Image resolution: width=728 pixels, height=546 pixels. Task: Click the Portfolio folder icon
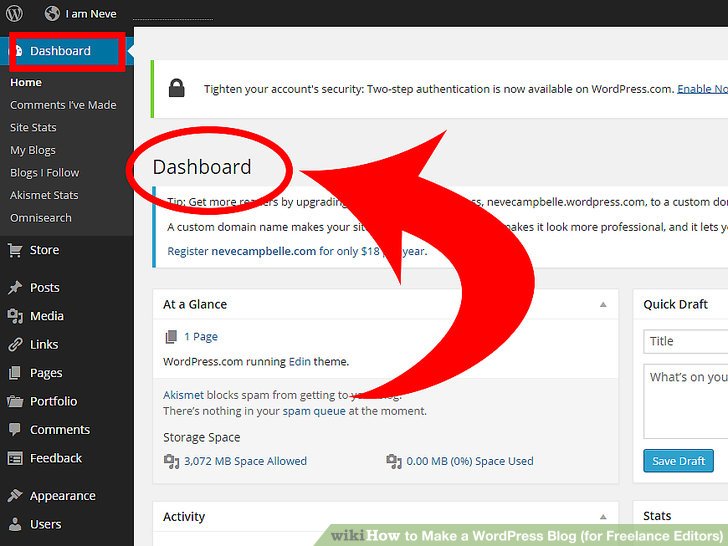coord(15,401)
